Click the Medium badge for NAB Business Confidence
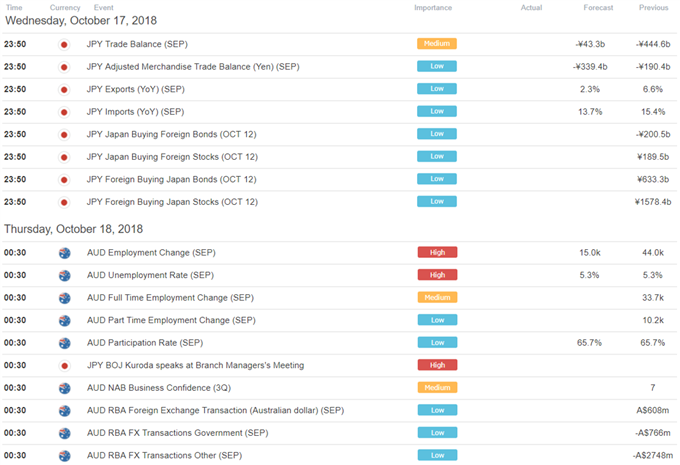This screenshot has height=465, width=680. [x=437, y=387]
